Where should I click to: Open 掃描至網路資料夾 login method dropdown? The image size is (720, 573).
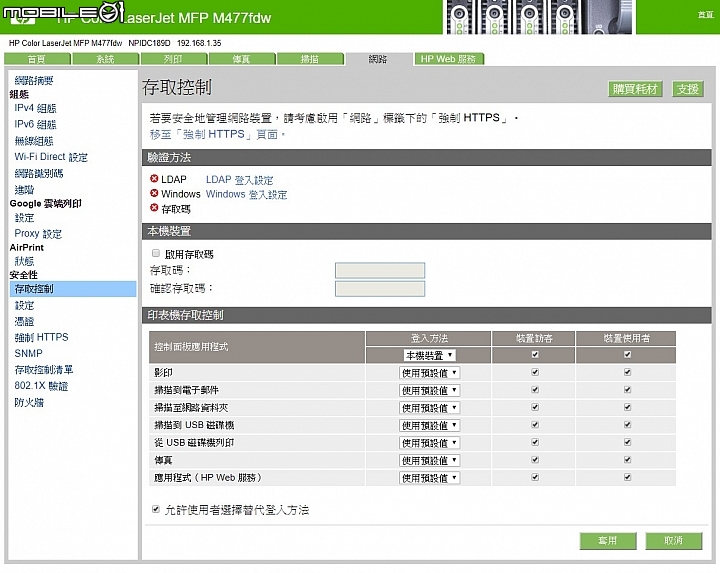pos(429,408)
